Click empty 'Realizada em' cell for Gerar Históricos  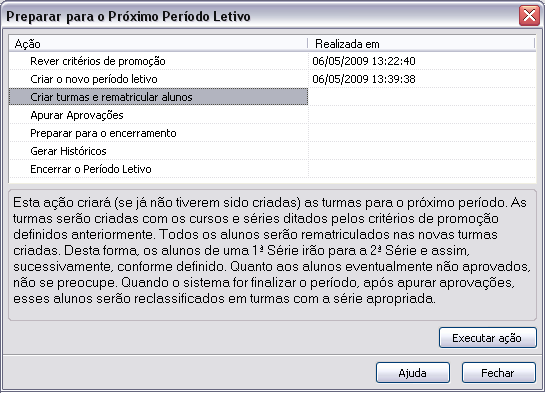click(422, 151)
